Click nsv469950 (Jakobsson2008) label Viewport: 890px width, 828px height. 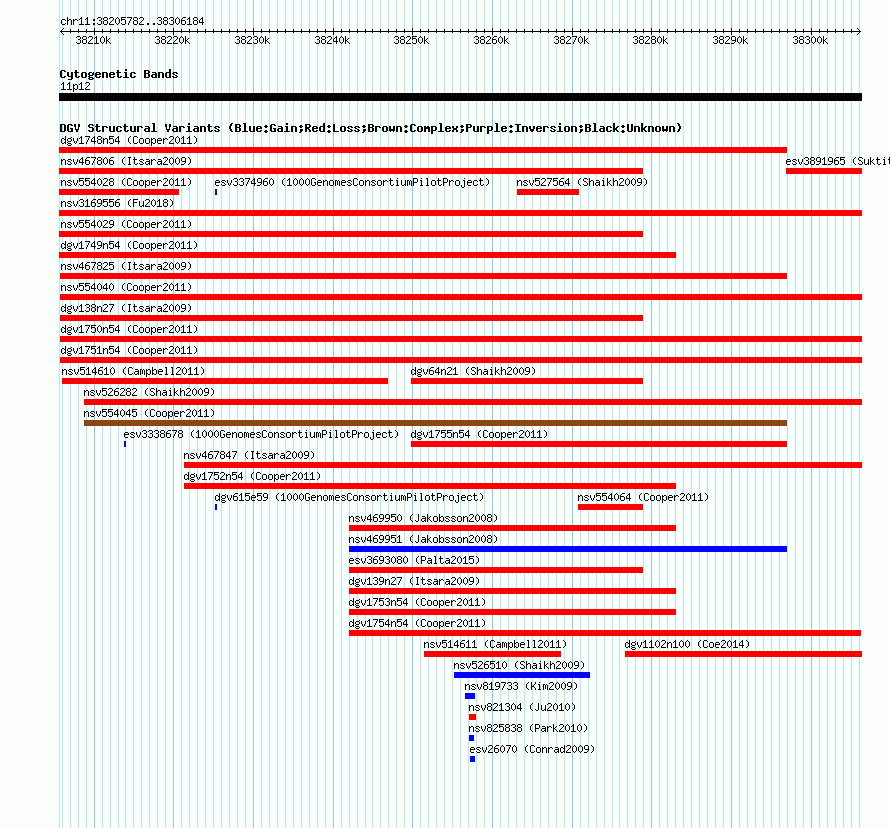tap(423, 518)
